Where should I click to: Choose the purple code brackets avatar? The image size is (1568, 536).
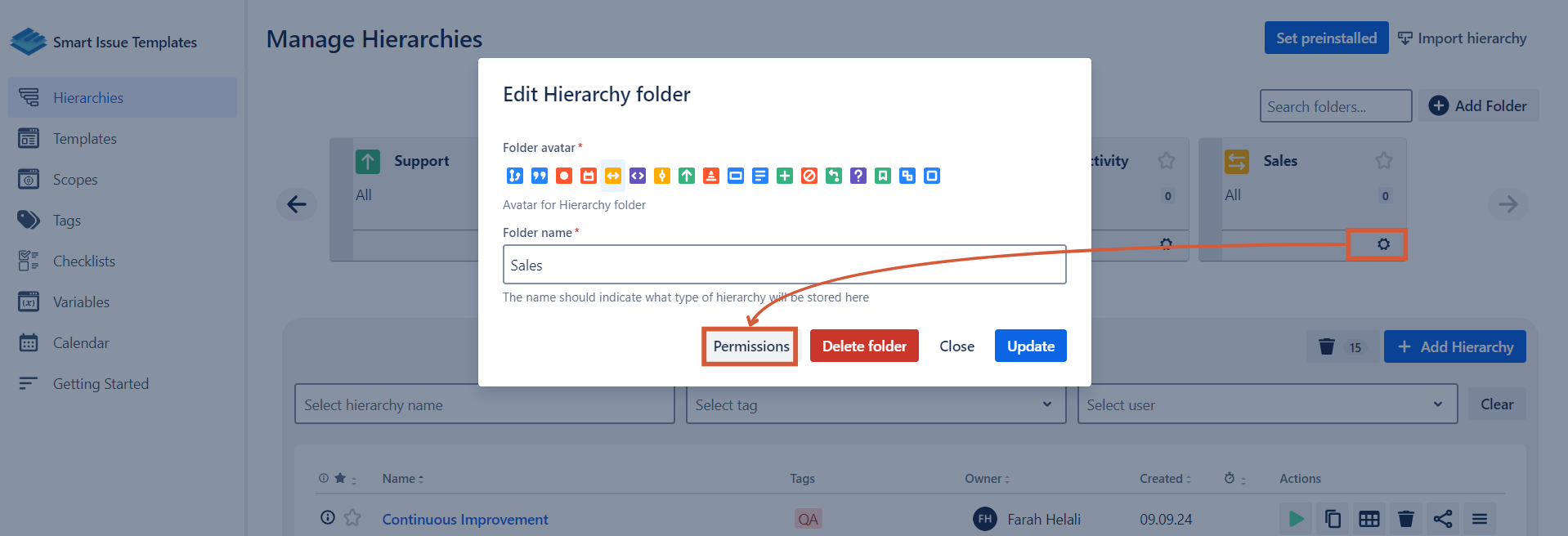tap(637, 176)
